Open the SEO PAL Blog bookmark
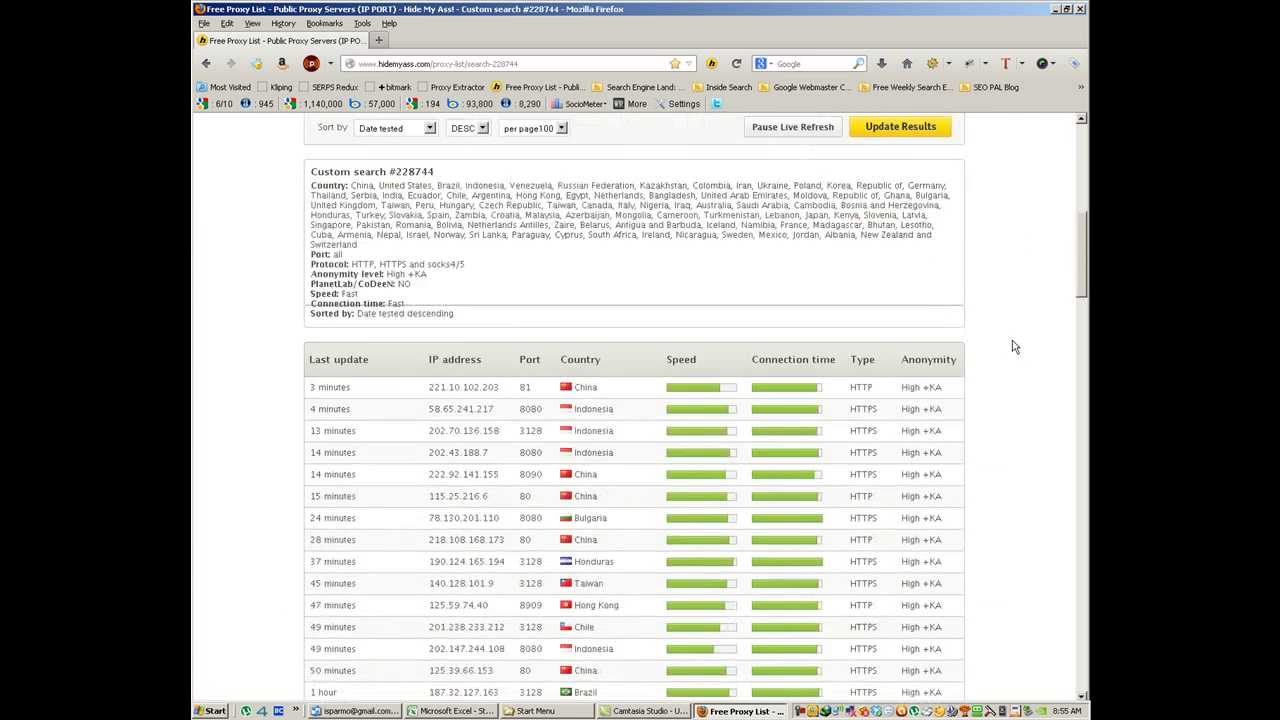Image resolution: width=1280 pixels, height=720 pixels. pyautogui.click(x=989, y=87)
